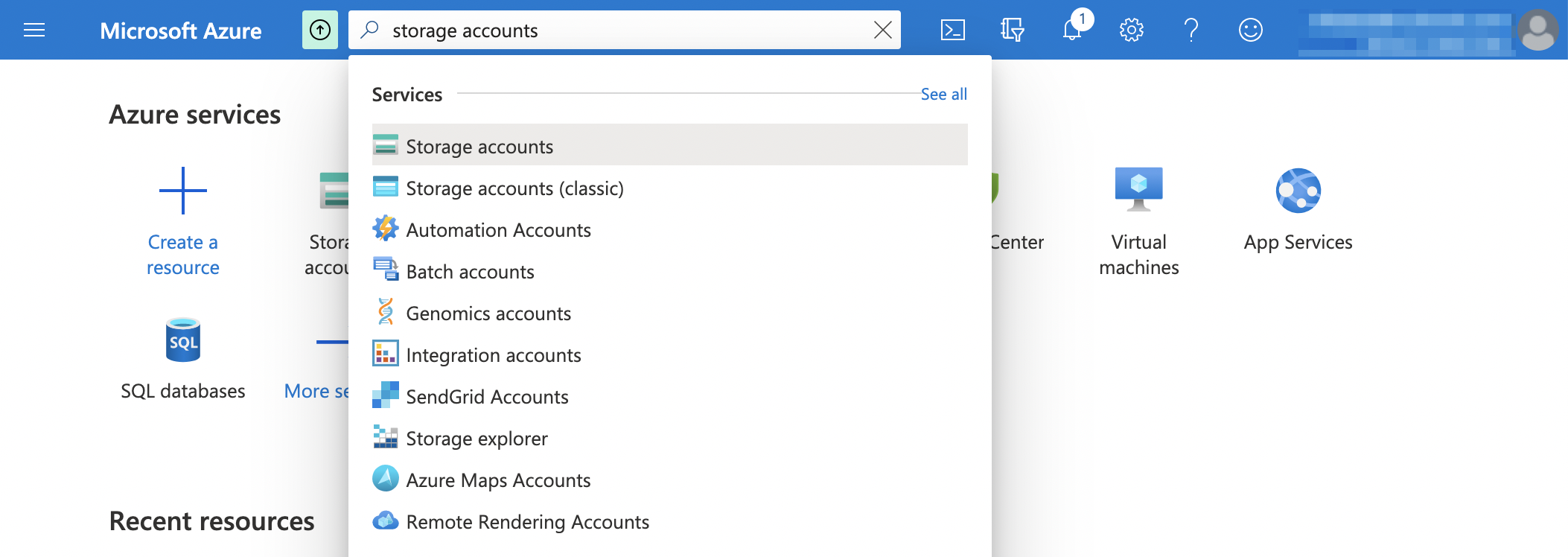The height and width of the screenshot is (557, 1568).
Task: Select Storage accounts (classic) result
Action: pyautogui.click(x=670, y=188)
